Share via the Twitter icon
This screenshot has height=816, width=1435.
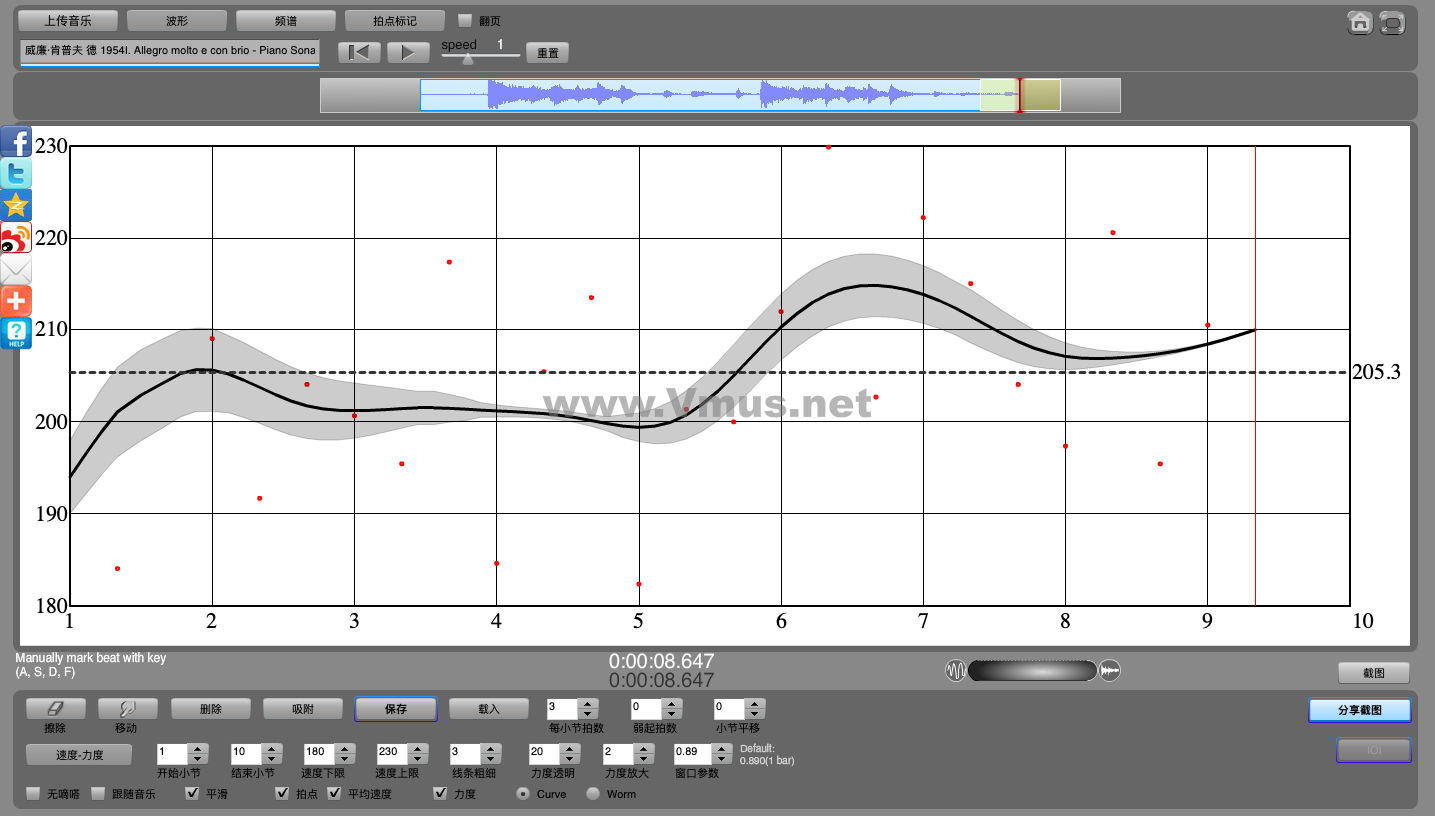[x=16, y=174]
